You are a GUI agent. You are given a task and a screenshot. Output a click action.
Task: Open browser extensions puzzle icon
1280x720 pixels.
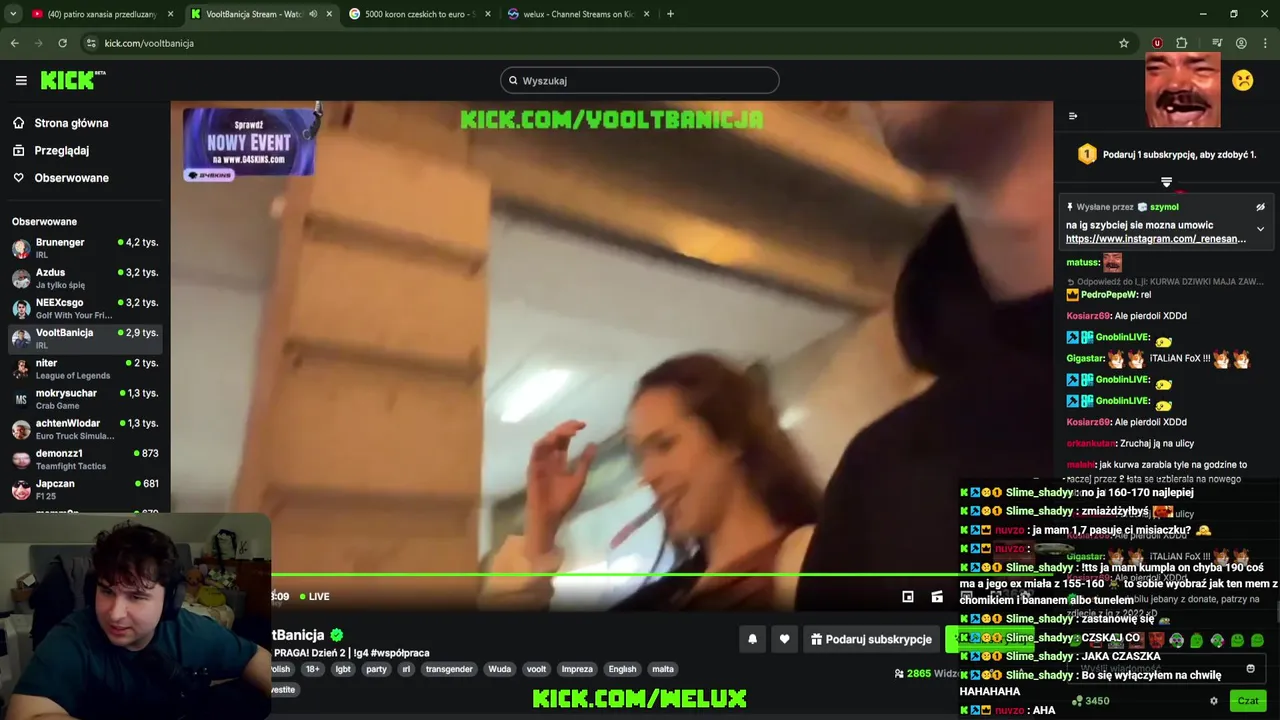pos(1182,43)
